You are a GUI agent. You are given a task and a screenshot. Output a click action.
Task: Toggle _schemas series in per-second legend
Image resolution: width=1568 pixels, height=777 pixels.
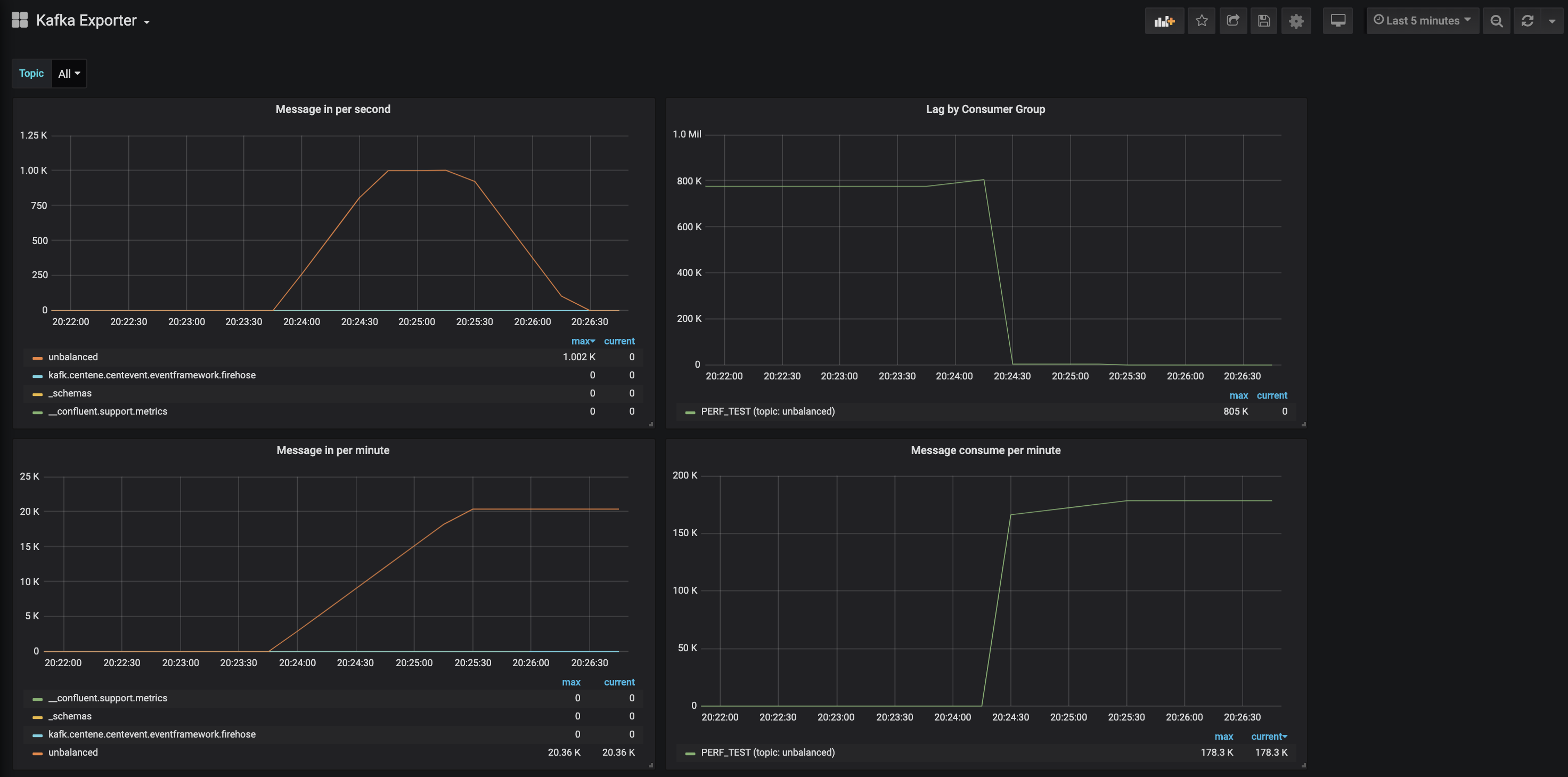point(70,393)
